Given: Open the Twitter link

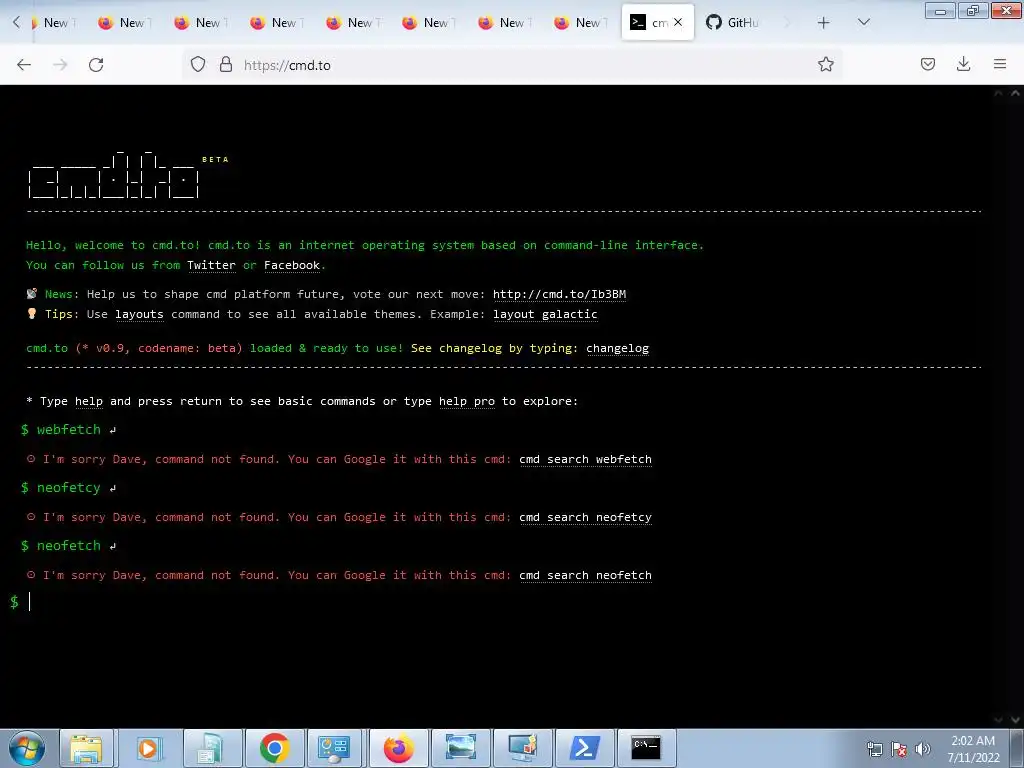Looking at the screenshot, I should coord(211,265).
